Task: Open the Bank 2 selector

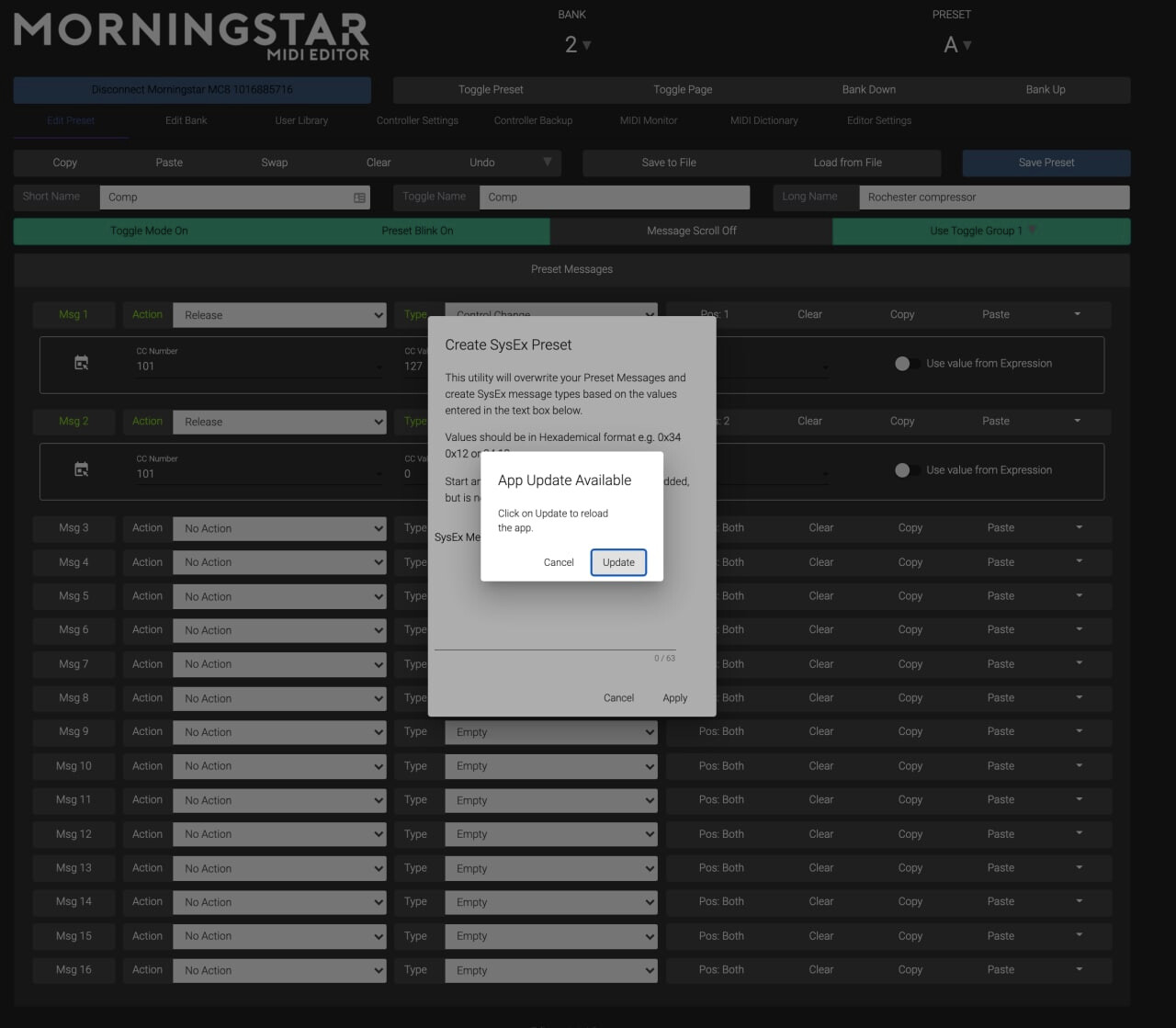Action: (577, 45)
